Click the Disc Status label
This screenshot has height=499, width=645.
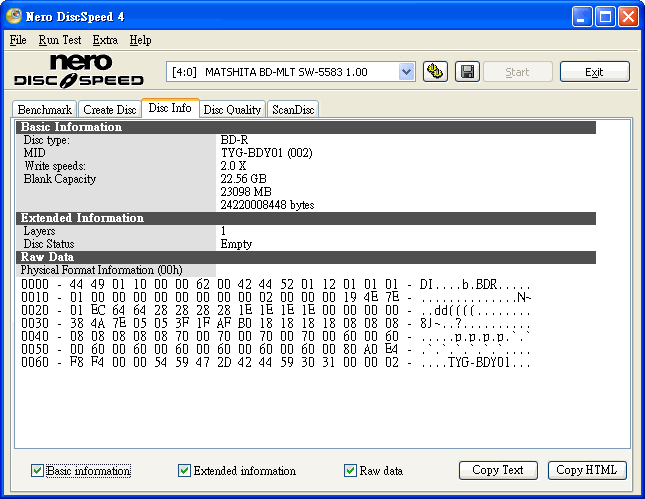point(49,244)
